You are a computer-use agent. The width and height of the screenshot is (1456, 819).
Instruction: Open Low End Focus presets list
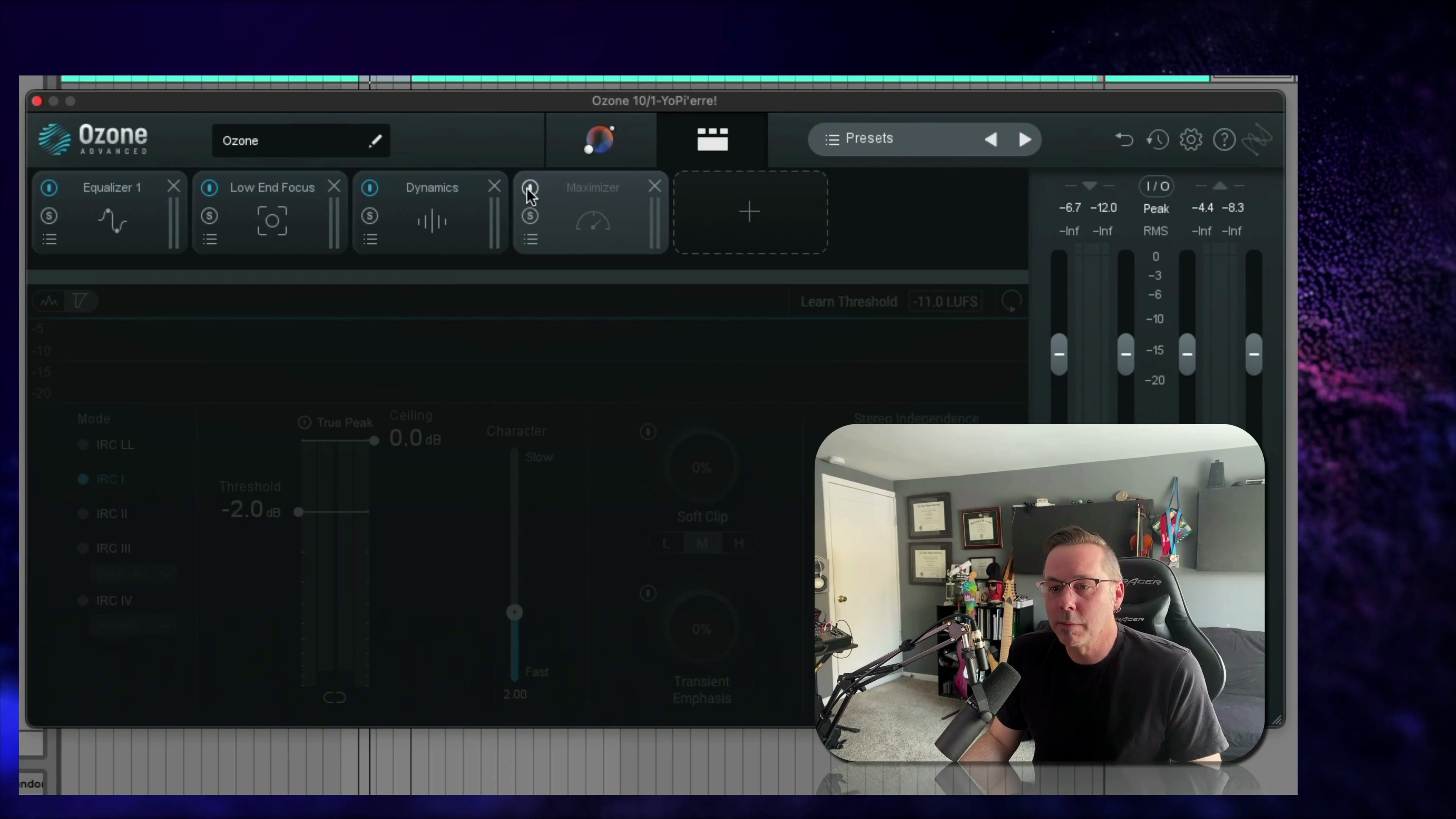click(210, 240)
